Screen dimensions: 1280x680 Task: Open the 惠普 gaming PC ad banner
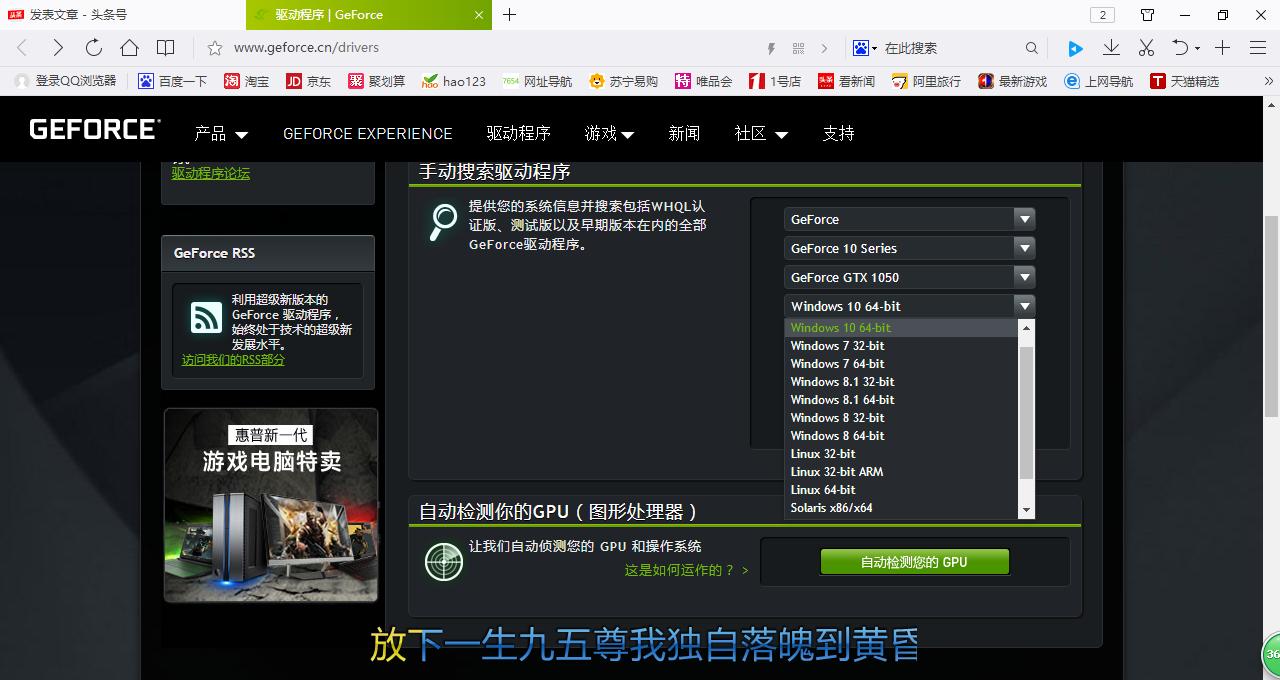[x=271, y=505]
